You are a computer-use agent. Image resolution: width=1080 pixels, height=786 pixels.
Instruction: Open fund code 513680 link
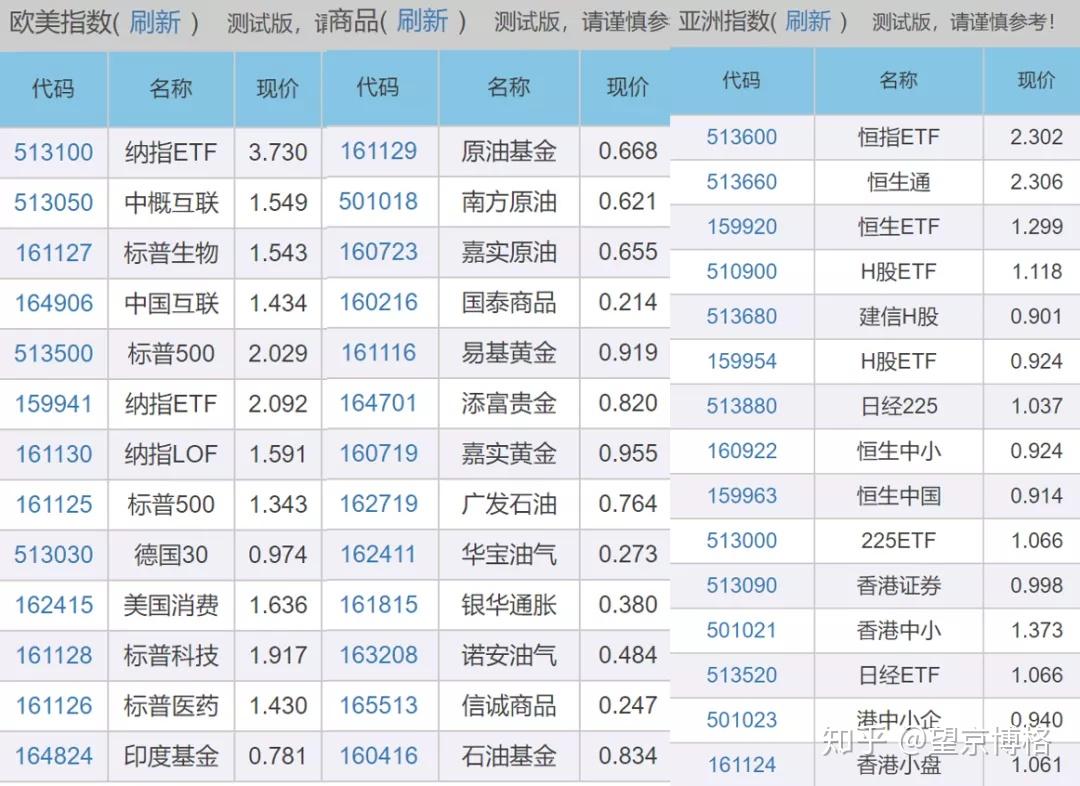pos(742,316)
